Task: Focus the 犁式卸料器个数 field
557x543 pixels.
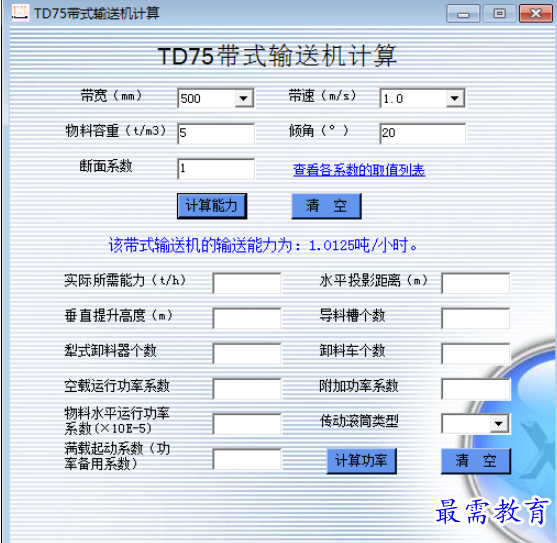Action: pyautogui.click(x=247, y=353)
